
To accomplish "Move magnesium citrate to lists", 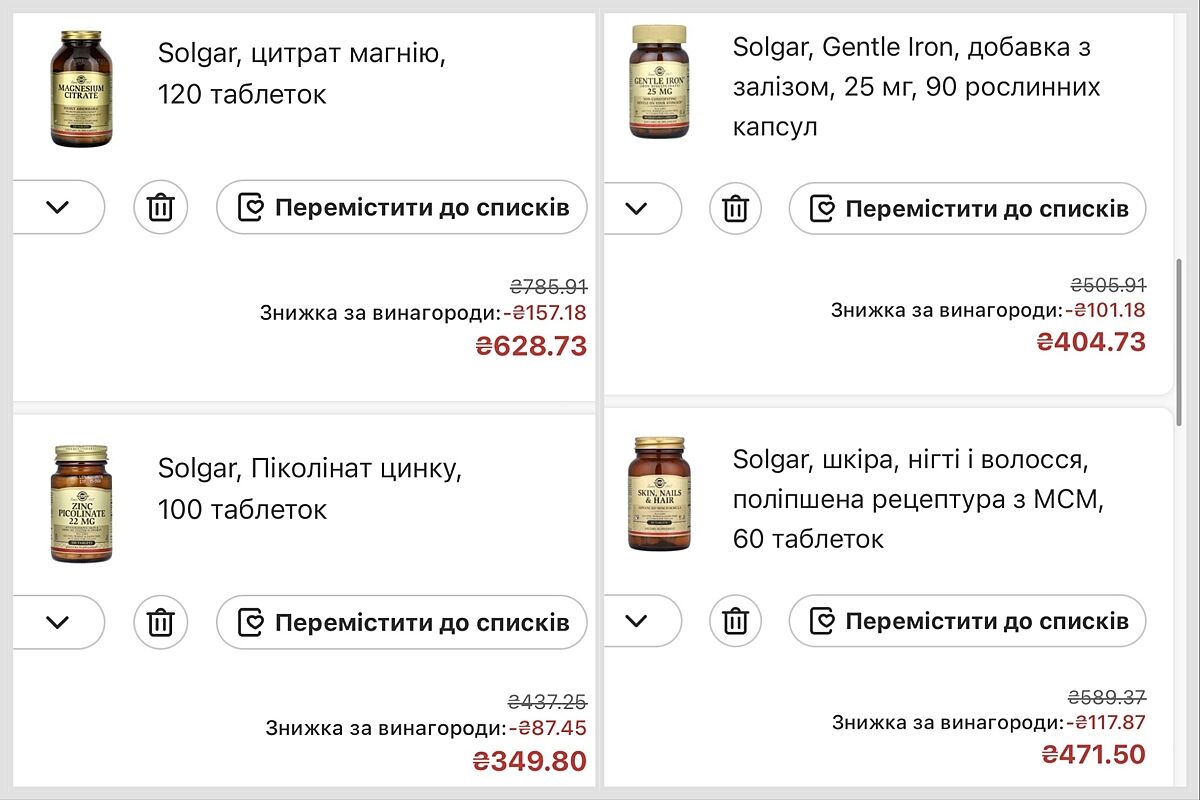I will [402, 208].
